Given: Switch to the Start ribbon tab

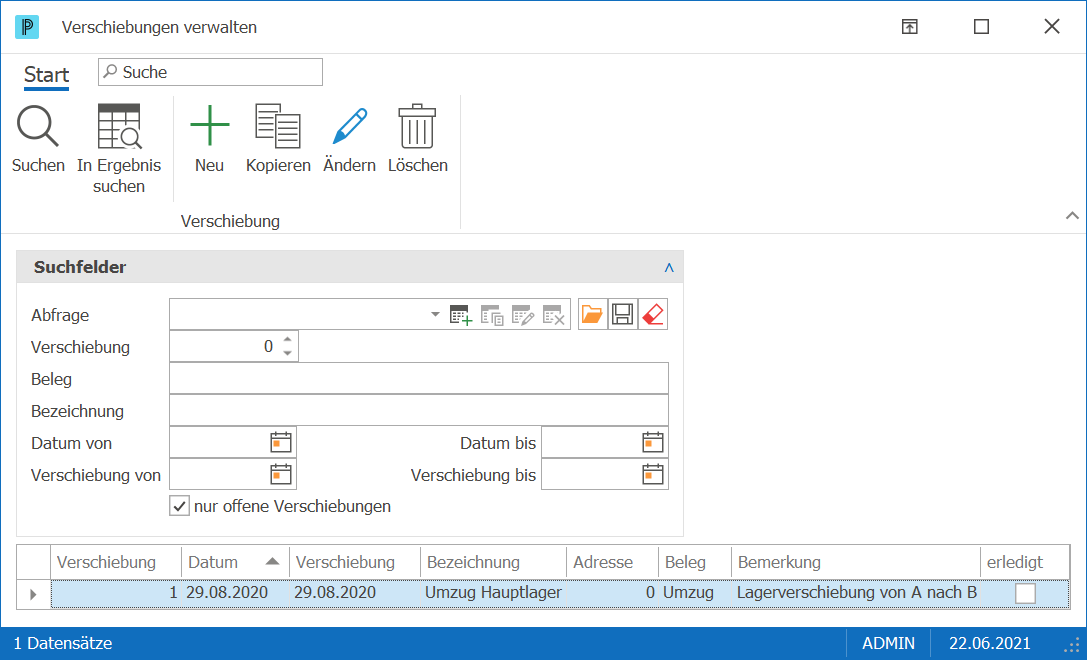Looking at the screenshot, I should (x=46, y=74).
